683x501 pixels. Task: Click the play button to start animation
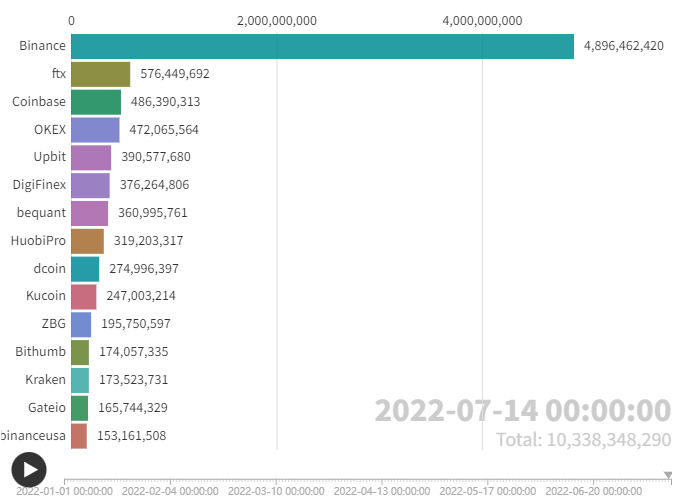pyautogui.click(x=29, y=470)
